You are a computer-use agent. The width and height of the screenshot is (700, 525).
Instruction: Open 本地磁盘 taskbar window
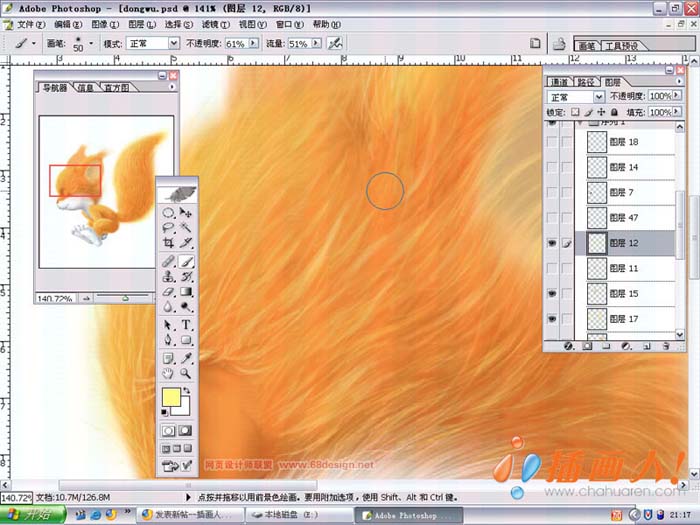(x=298, y=515)
